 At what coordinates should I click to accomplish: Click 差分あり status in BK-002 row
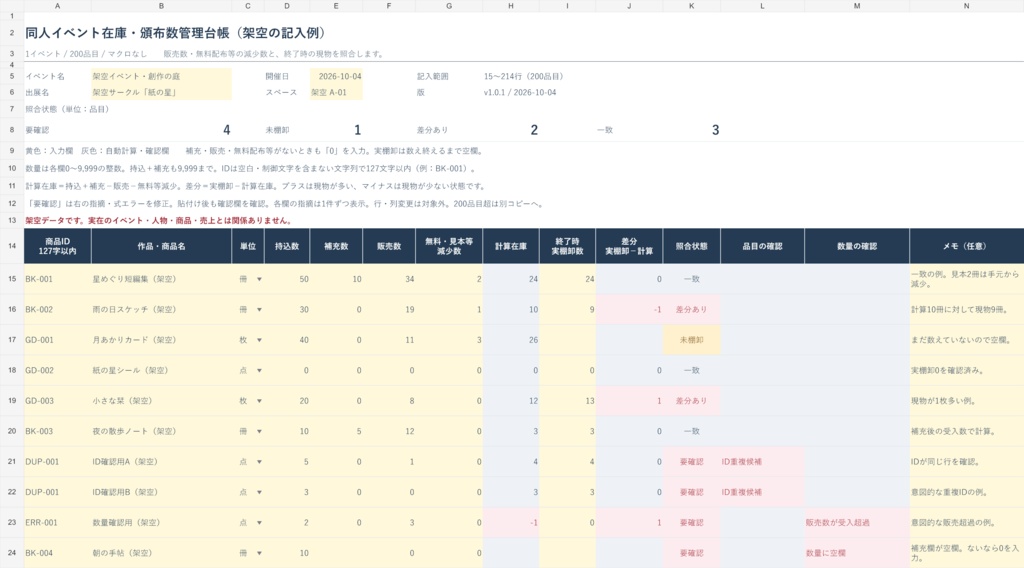(691, 309)
